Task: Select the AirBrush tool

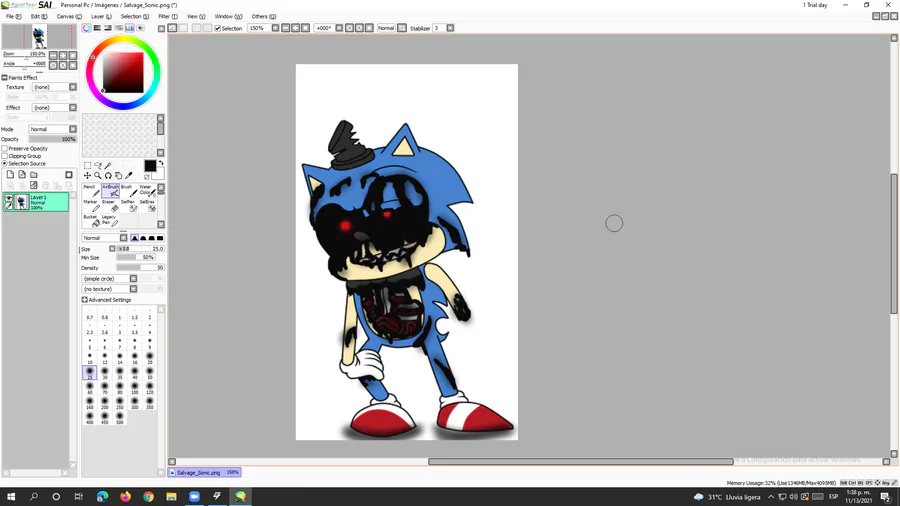Action: [110, 190]
